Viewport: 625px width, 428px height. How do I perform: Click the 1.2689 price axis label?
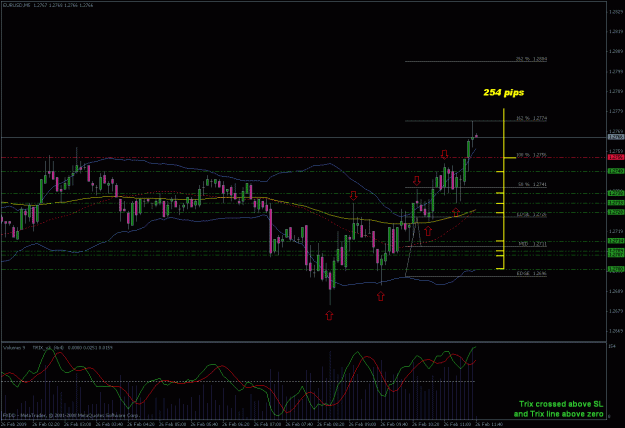tap(616, 291)
